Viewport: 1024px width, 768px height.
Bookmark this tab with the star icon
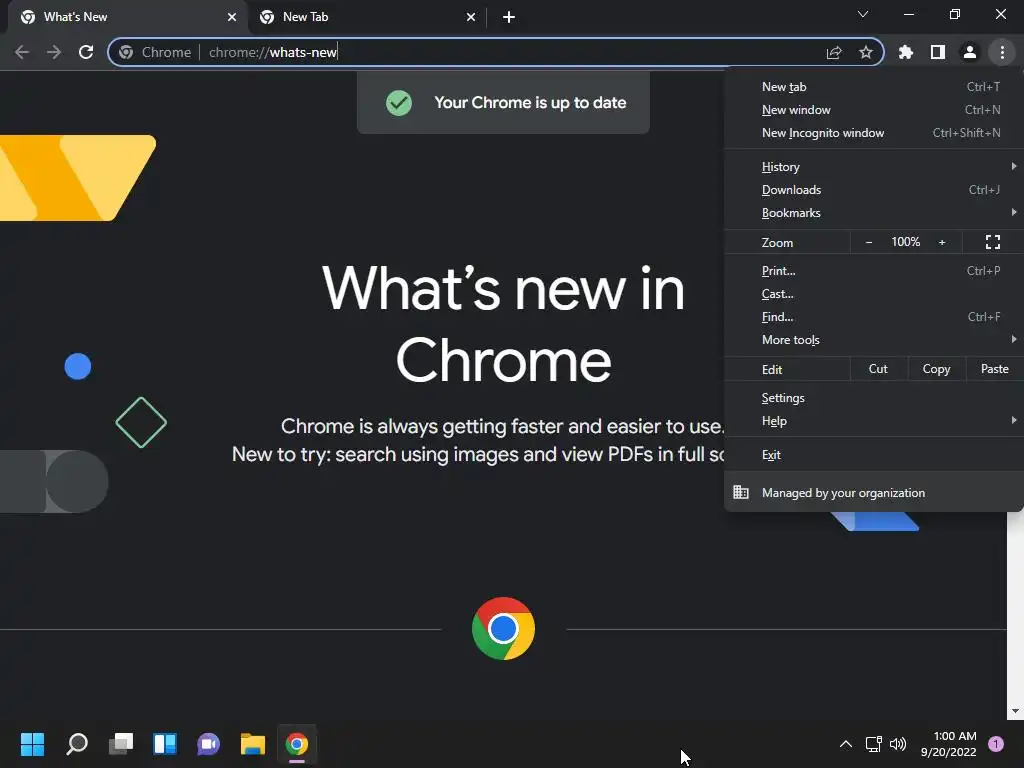pyautogui.click(x=865, y=52)
